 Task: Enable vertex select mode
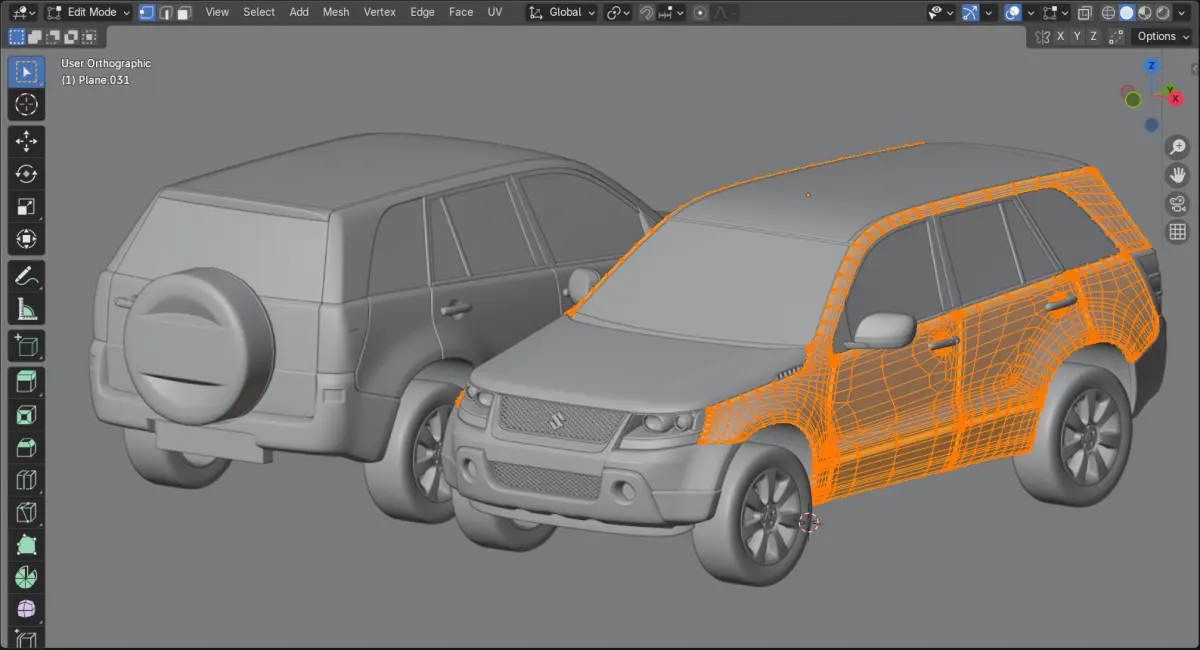[x=147, y=12]
